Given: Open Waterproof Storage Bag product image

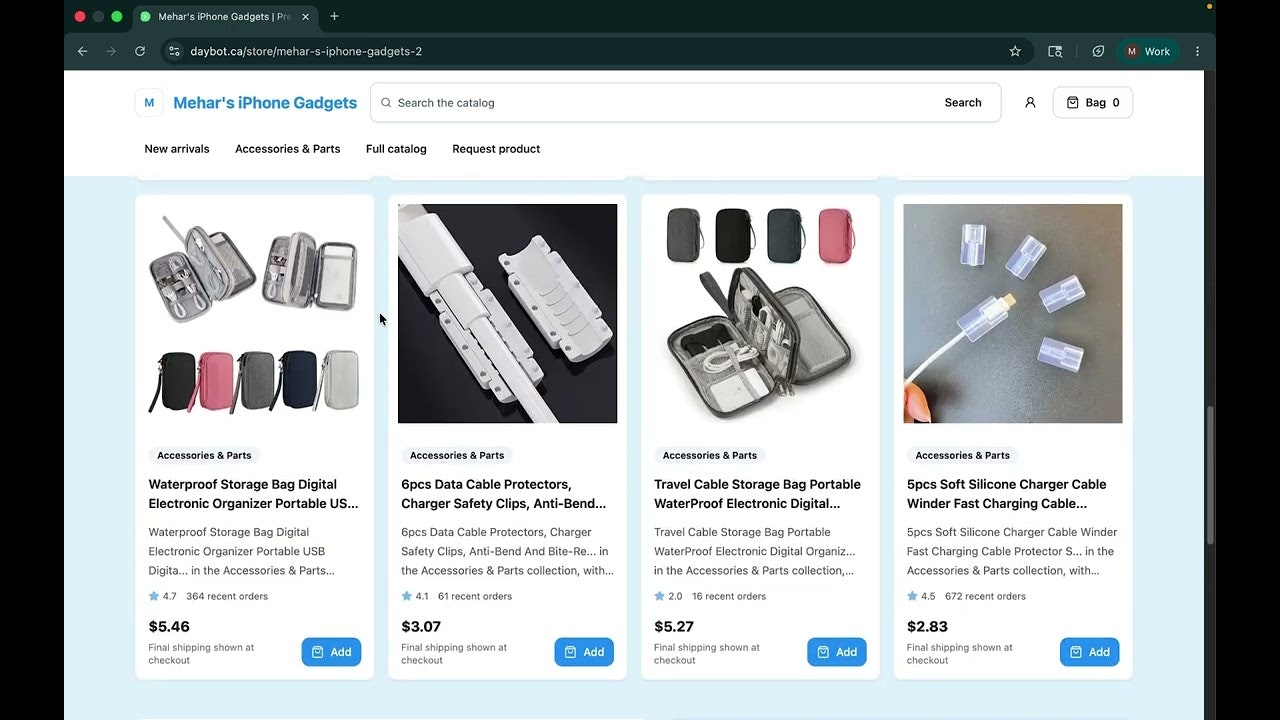Looking at the screenshot, I should coord(254,313).
